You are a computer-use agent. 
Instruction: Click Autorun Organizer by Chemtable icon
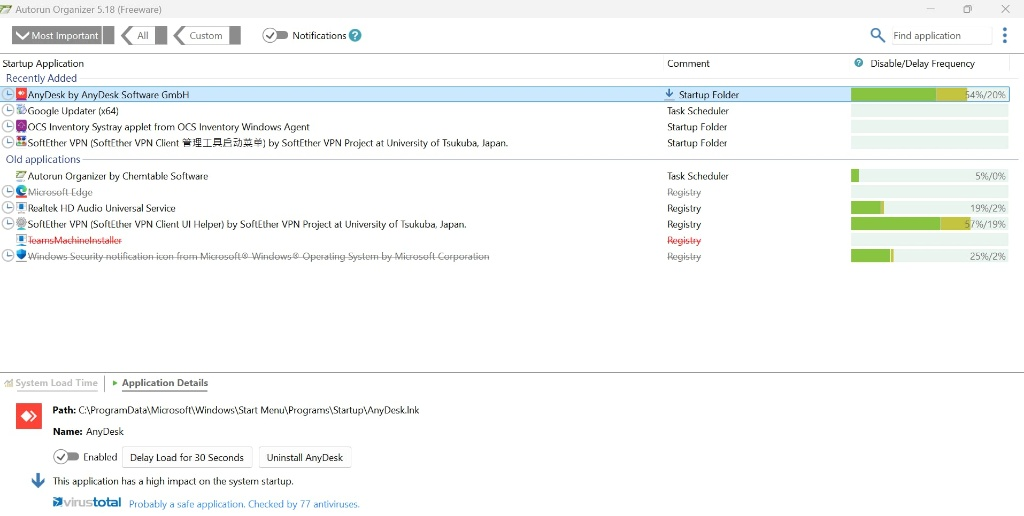[x=22, y=176]
